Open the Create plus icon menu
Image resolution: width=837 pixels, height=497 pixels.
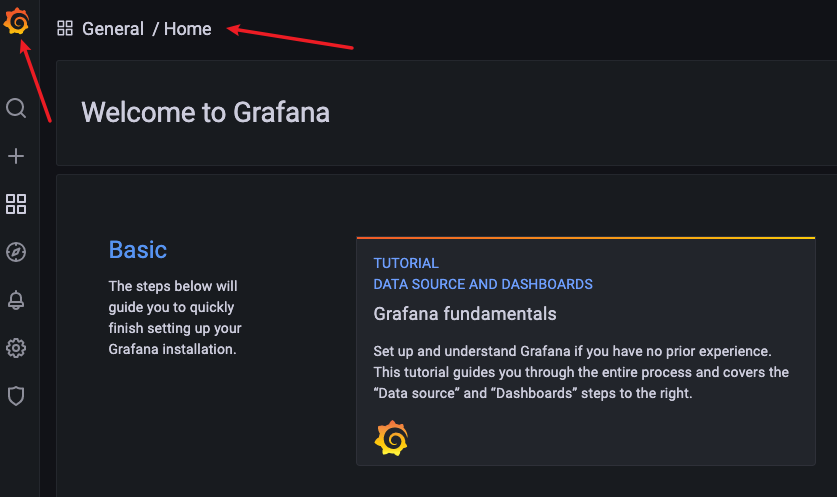click(16, 156)
